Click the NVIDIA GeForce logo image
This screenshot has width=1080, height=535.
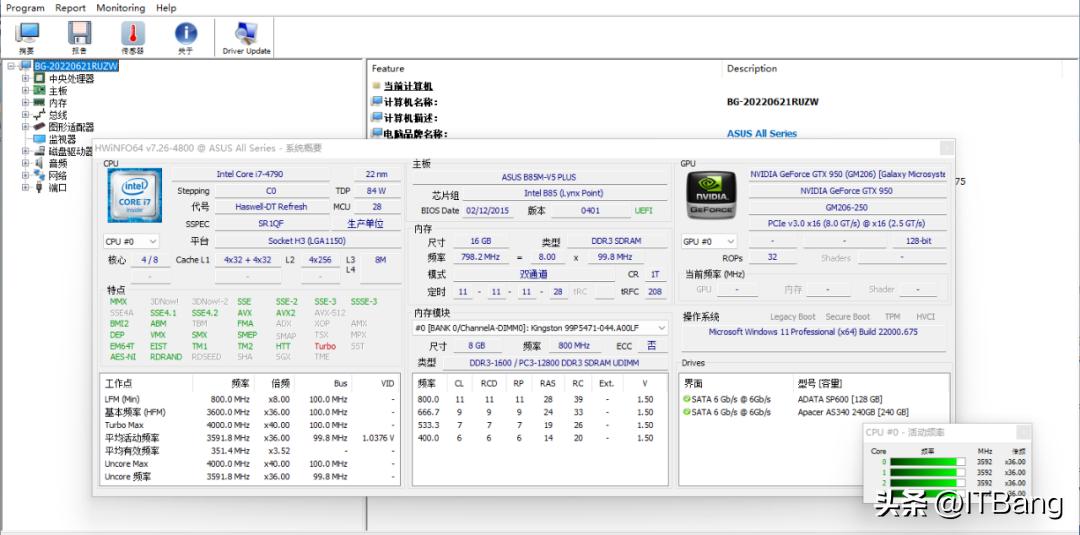click(711, 195)
